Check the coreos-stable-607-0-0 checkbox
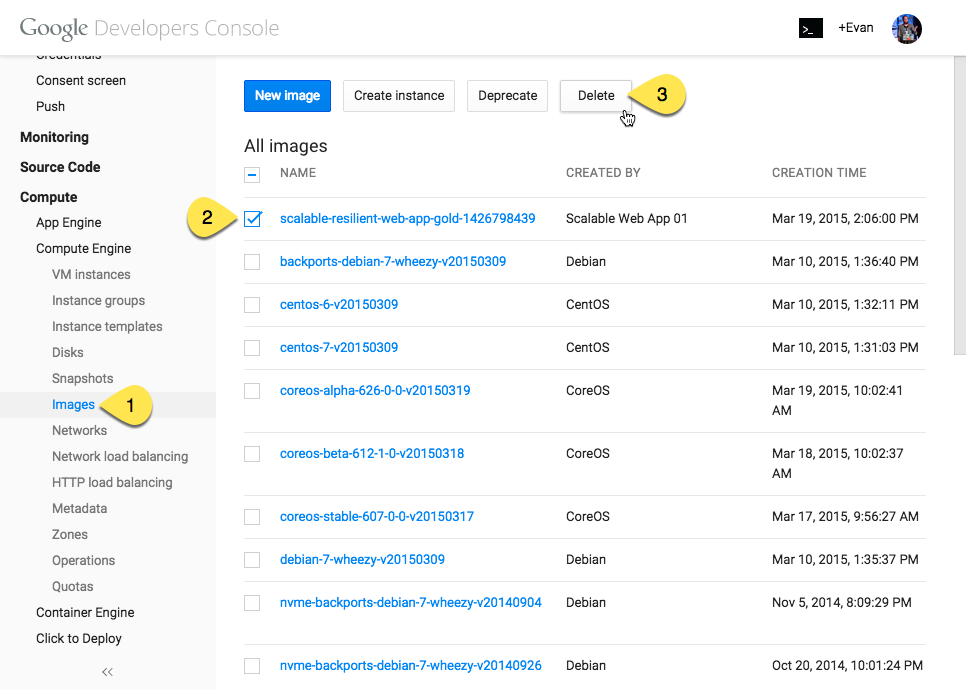Screen dimensions: 966x690 coord(252,517)
